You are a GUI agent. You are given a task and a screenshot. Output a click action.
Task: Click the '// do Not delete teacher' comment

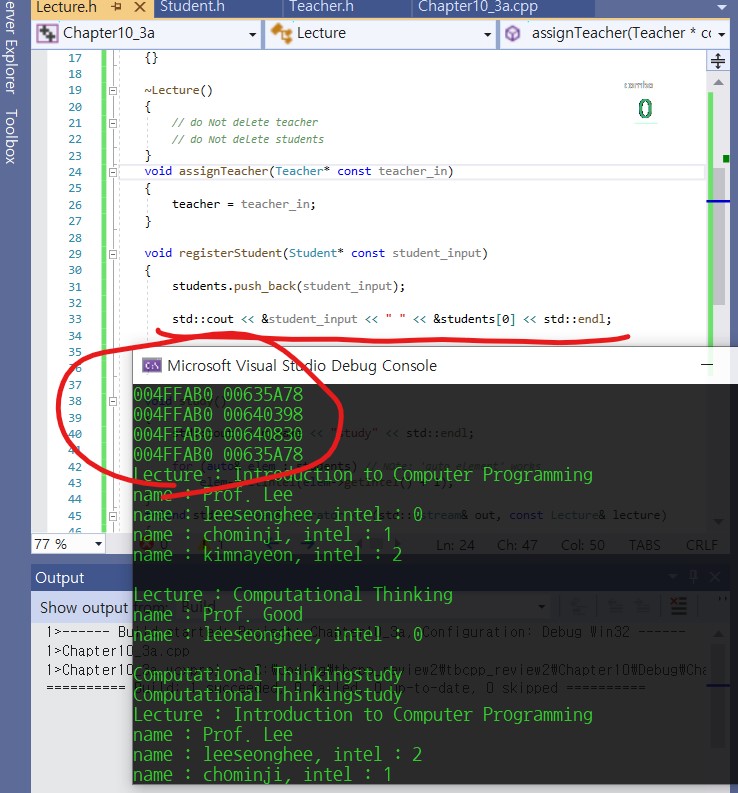point(244,122)
